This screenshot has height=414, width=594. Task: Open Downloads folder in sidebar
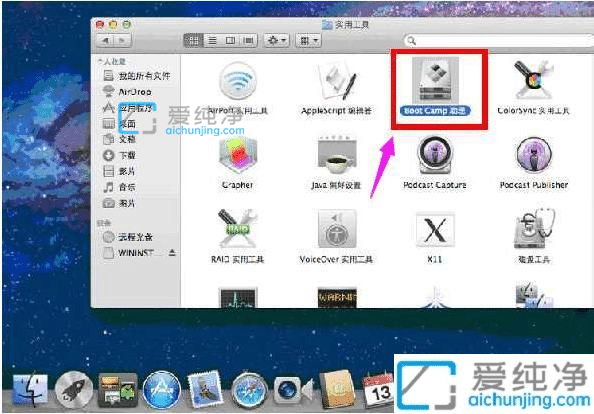[120, 155]
